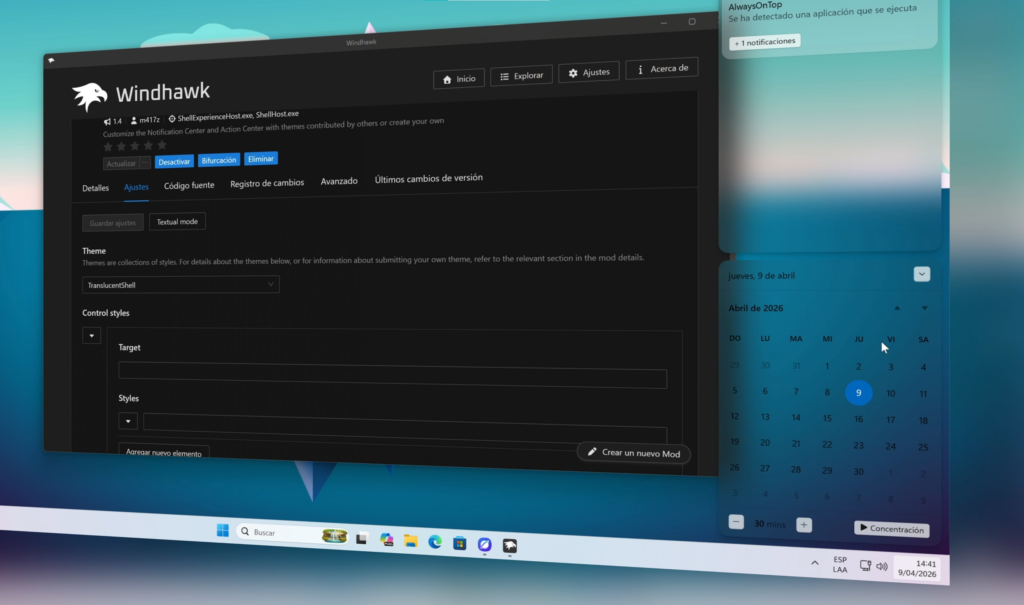This screenshot has width=1024, height=605.
Task: Go to next month with down arrow
Action: [924, 308]
